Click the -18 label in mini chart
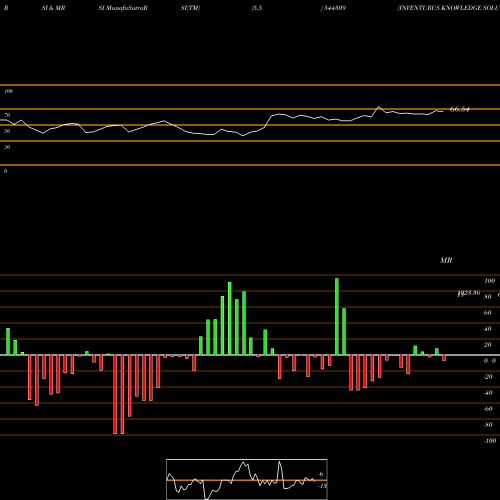 (x=322, y=486)
